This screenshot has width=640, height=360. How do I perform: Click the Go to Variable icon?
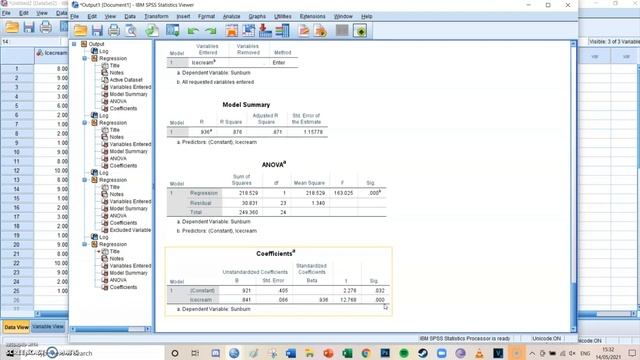point(265,31)
